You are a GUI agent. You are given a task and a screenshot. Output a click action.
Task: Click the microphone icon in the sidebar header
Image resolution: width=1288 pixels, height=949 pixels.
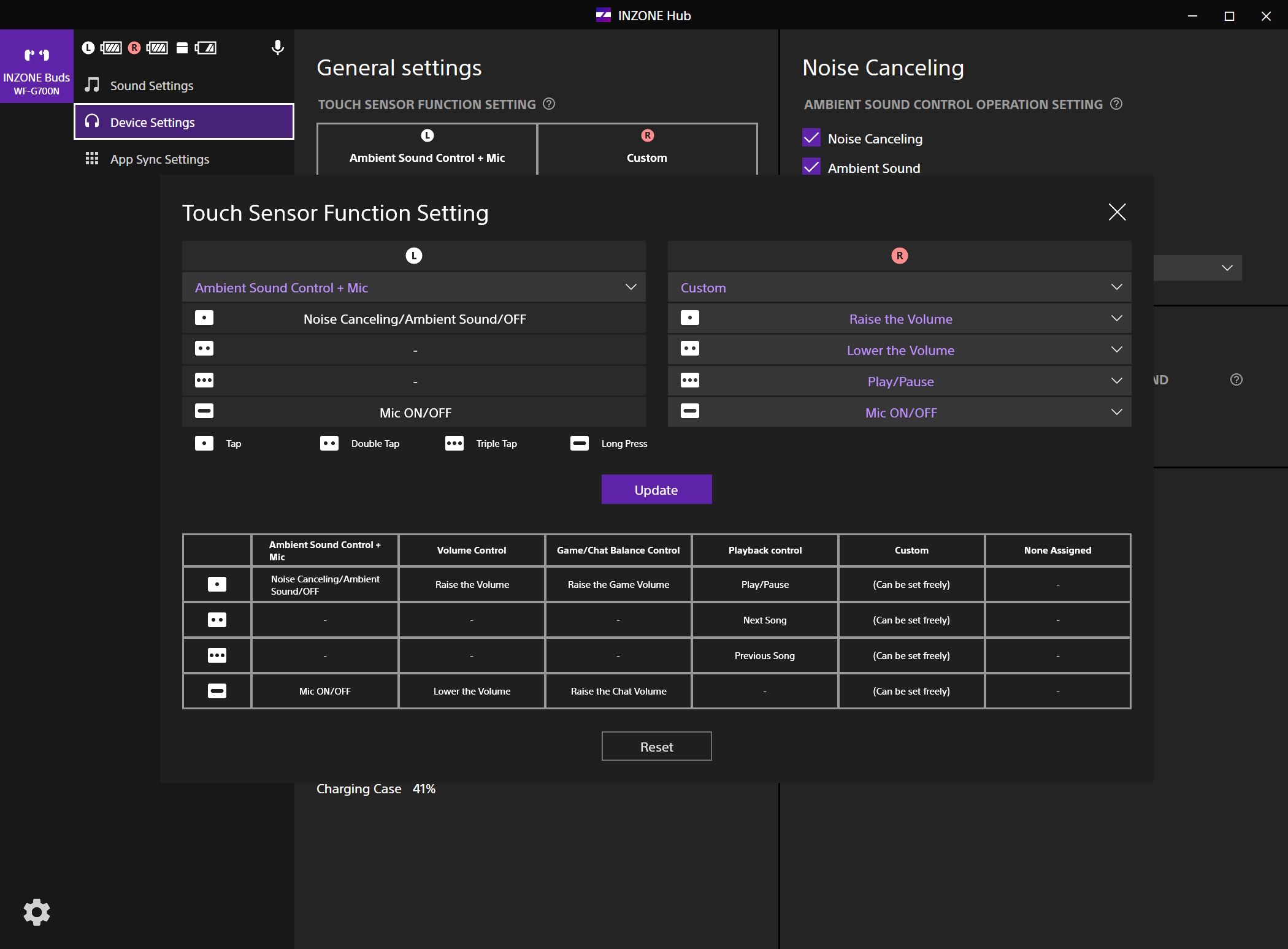(277, 48)
